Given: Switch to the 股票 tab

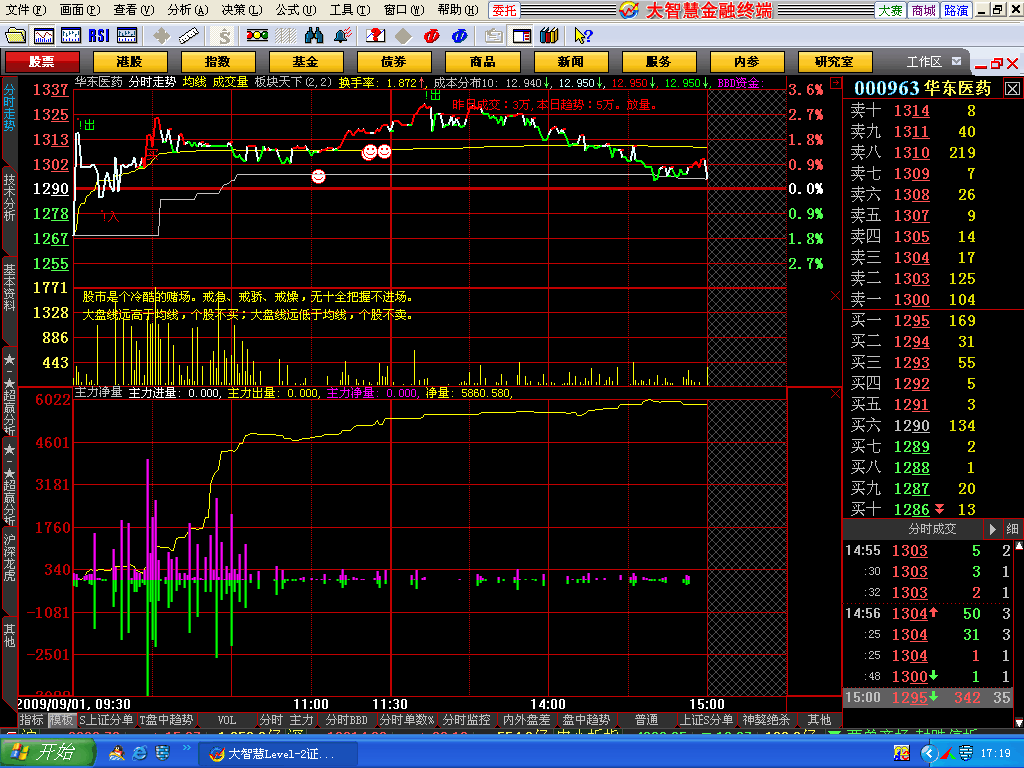Looking at the screenshot, I should pyautogui.click(x=42, y=62).
